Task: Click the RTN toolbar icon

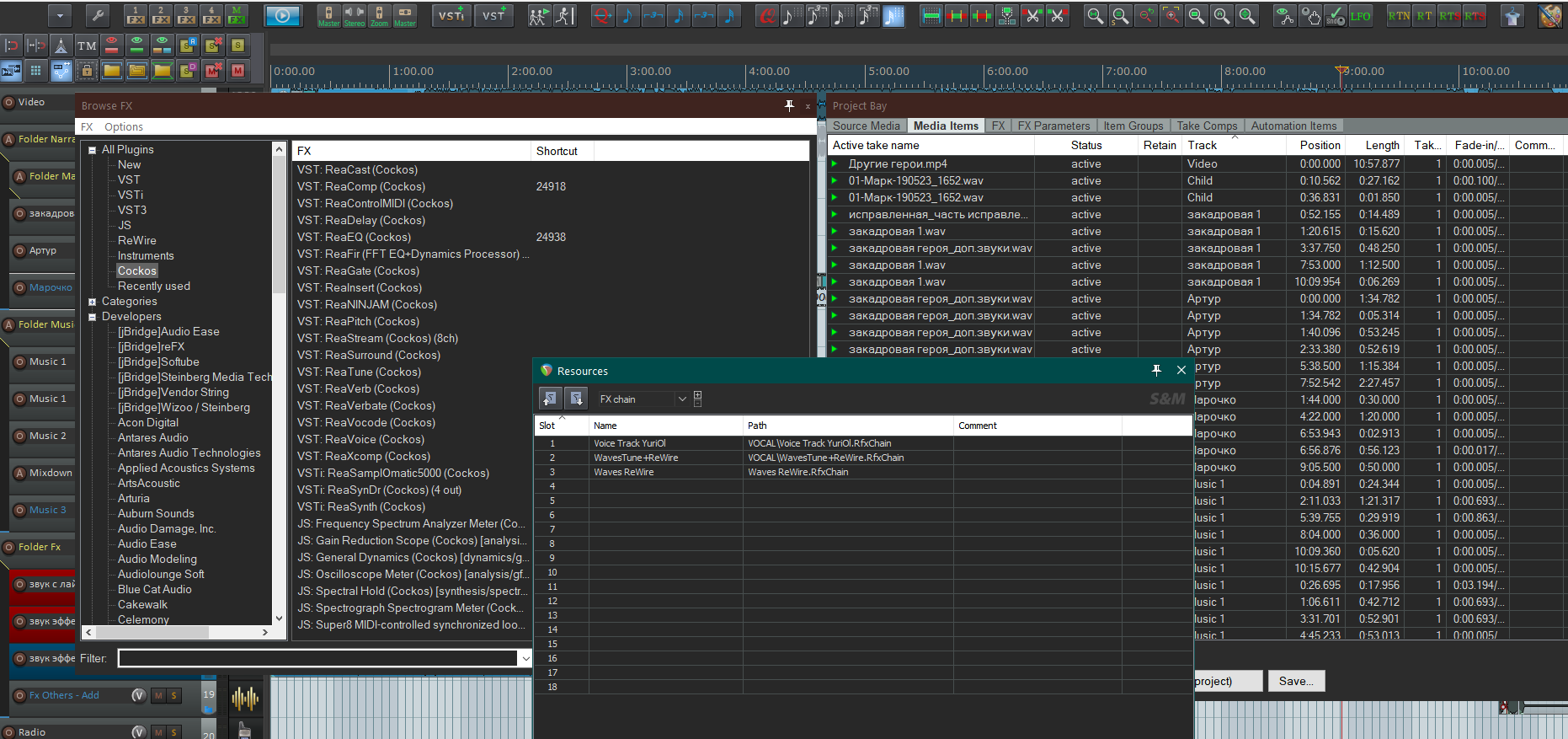Action: click(x=1398, y=16)
